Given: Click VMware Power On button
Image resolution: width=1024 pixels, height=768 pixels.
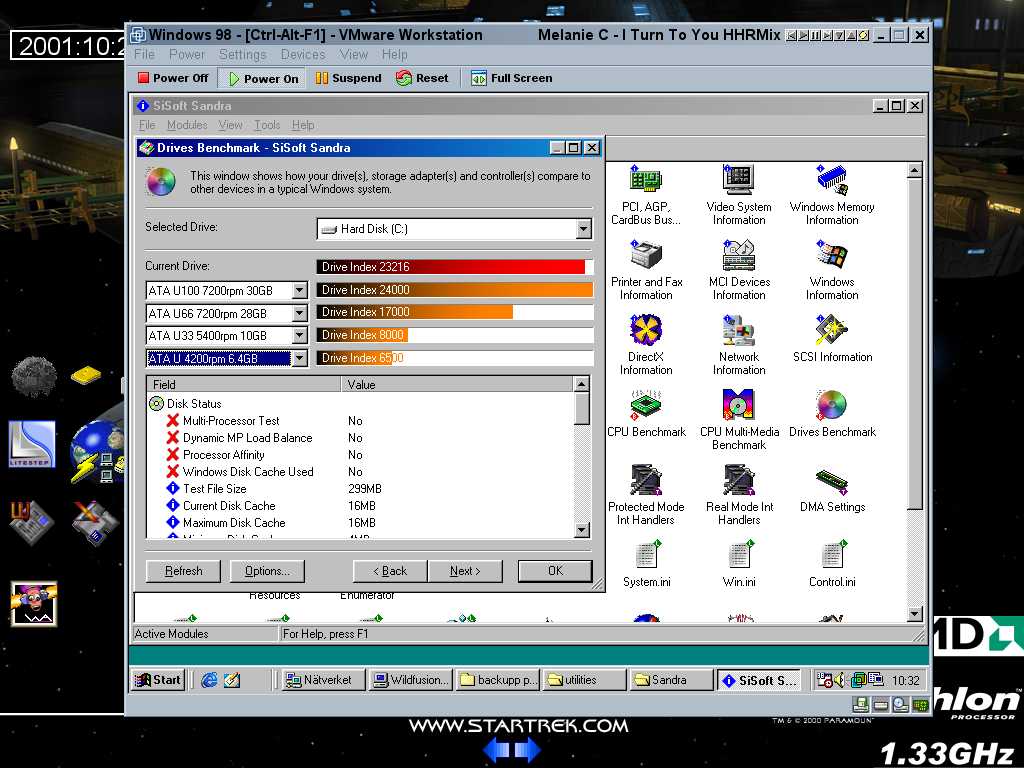Looking at the screenshot, I should tap(263, 78).
